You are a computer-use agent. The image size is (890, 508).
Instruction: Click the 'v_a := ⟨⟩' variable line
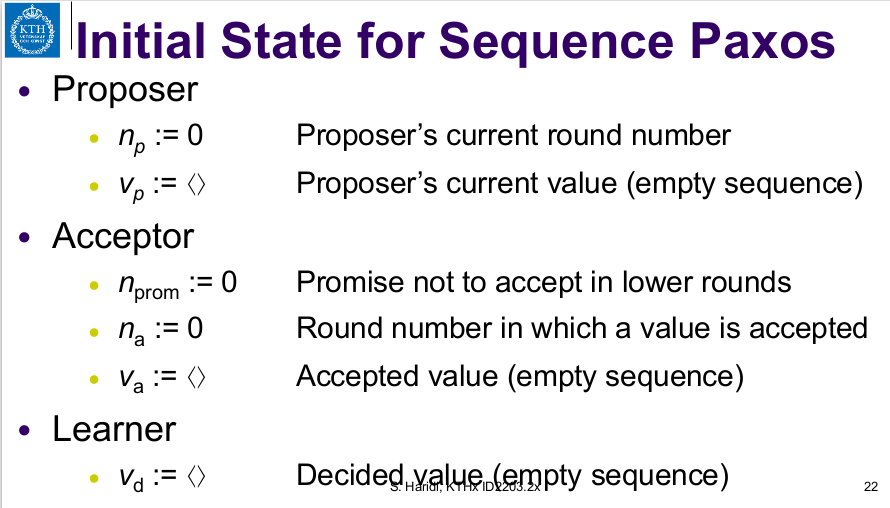pos(161,378)
